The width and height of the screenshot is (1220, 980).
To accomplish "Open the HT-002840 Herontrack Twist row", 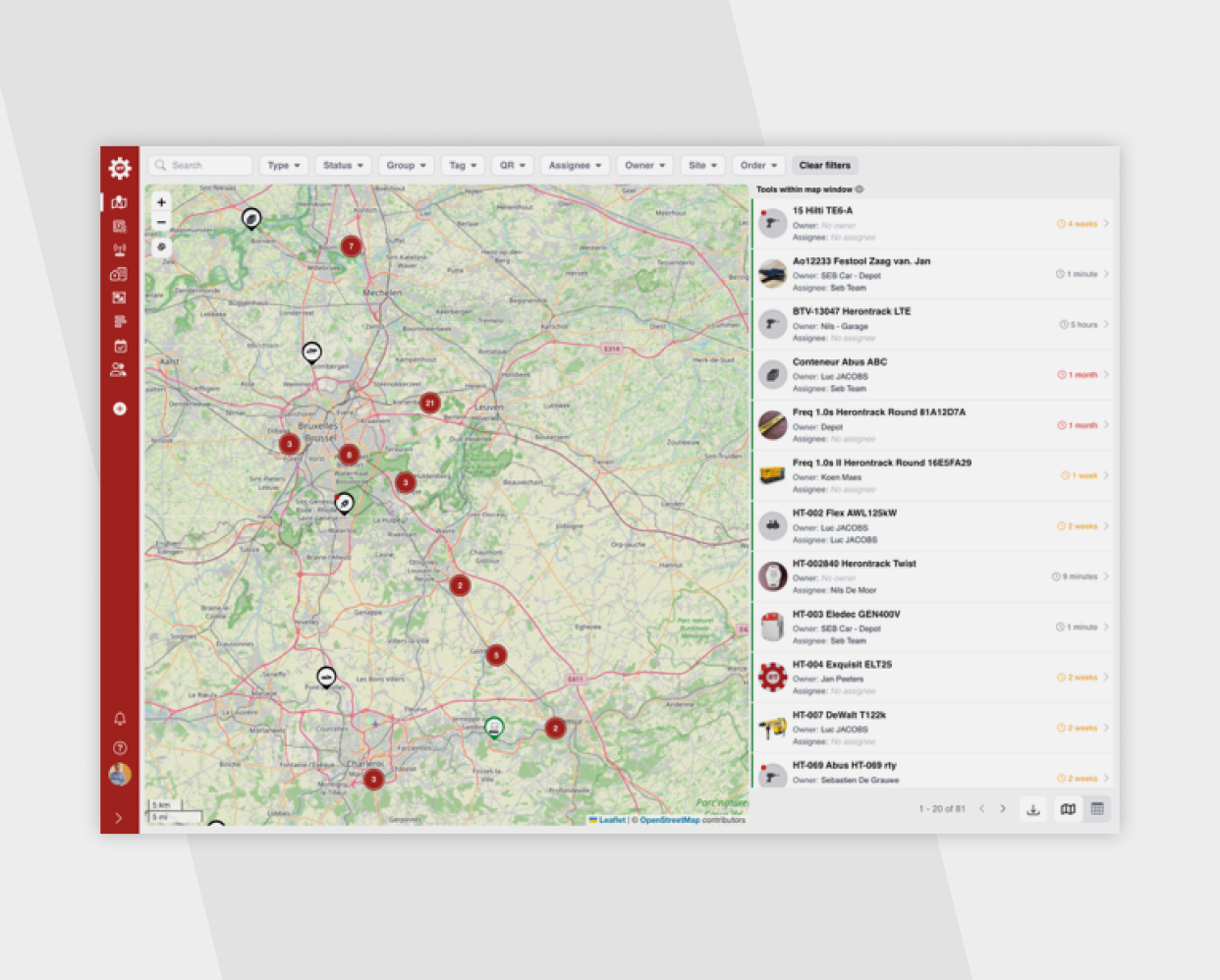I will pos(934,576).
